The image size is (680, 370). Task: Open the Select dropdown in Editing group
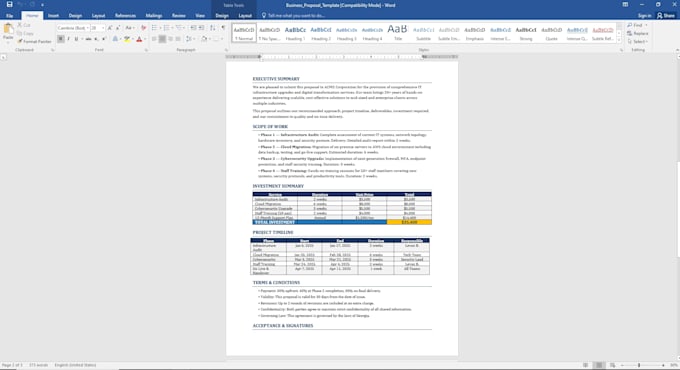[x=638, y=42]
